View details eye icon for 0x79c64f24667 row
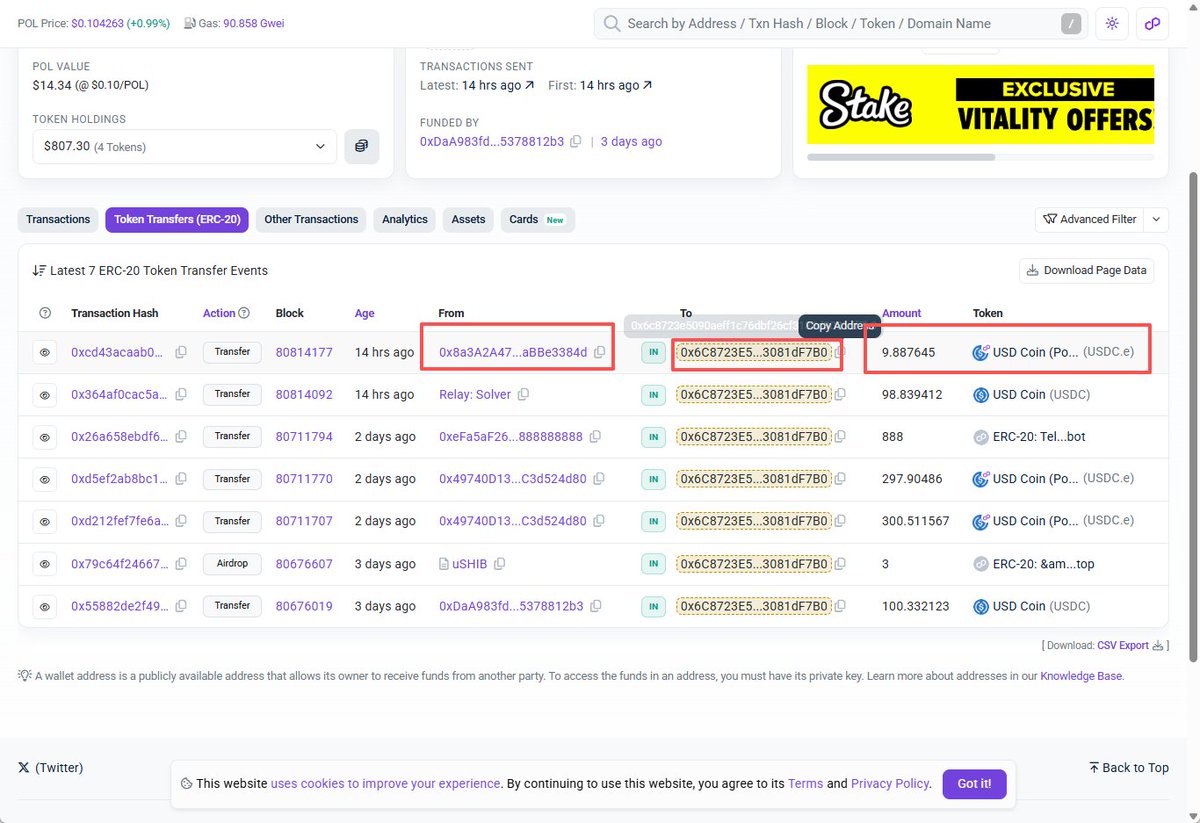Screen dimensions: 1200x823 pyautogui.click(x=45, y=564)
